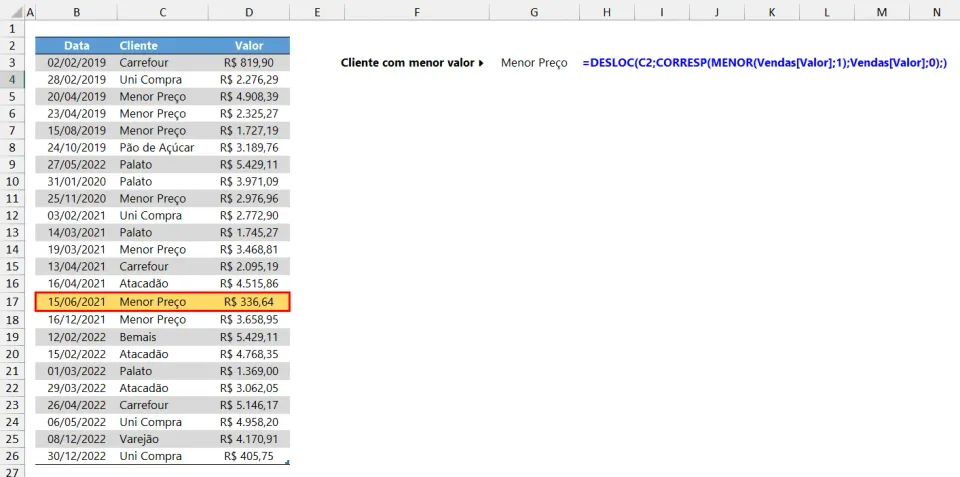
Task: Select value cell R$ 5.146,17
Action: 249,405
